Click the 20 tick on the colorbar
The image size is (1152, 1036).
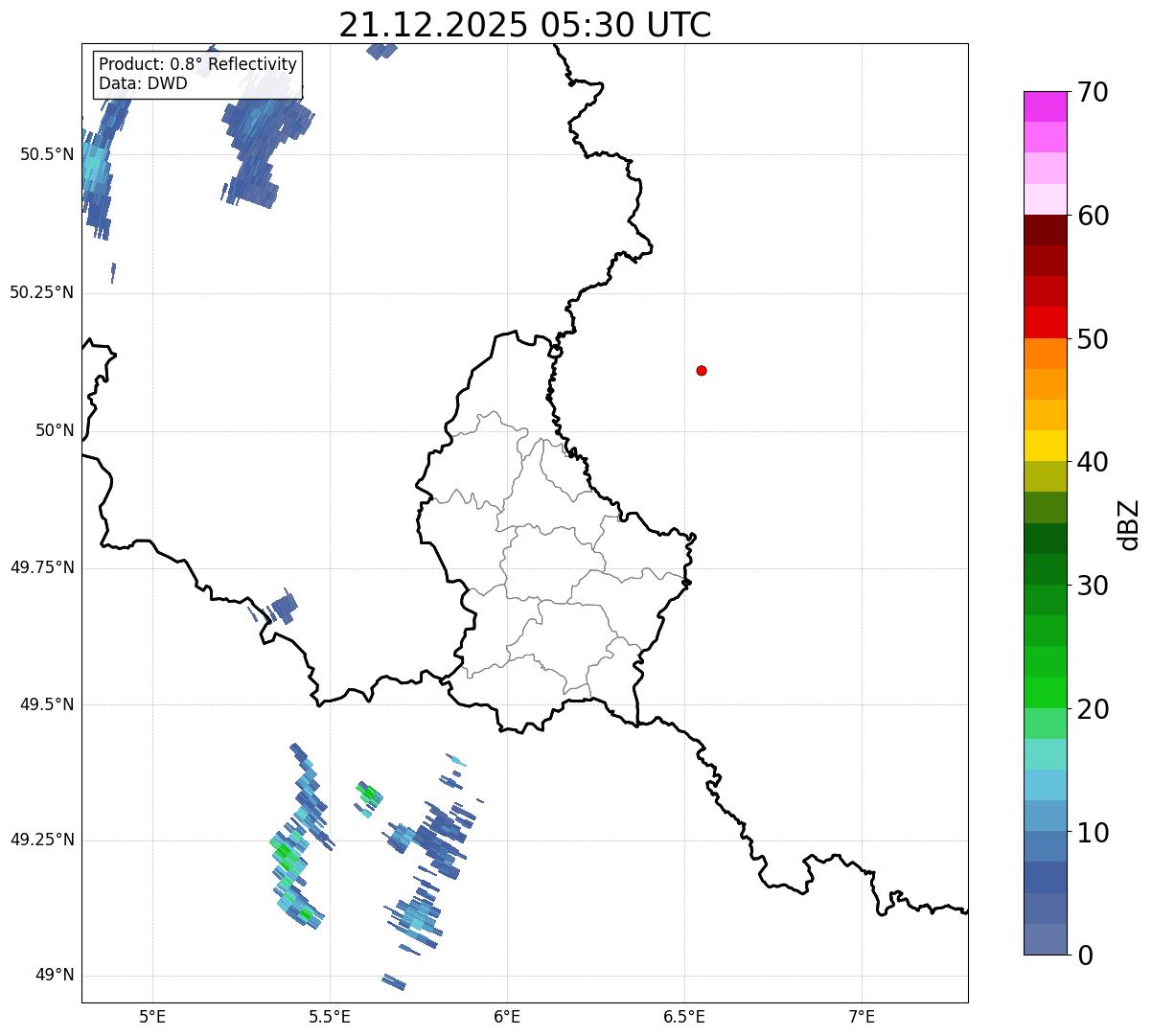pos(1093,709)
